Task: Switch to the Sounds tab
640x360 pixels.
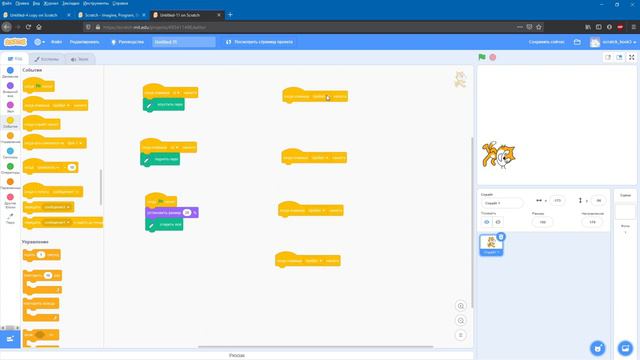Action: [x=80, y=59]
